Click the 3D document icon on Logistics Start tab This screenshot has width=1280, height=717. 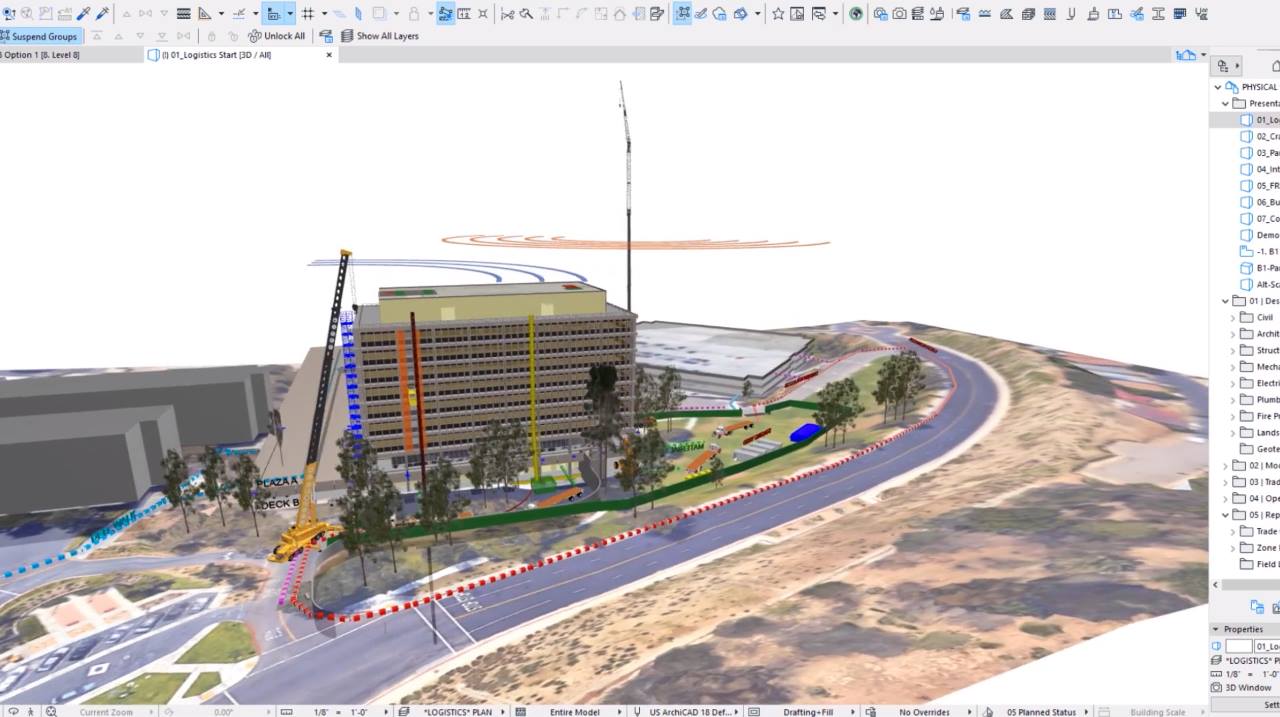pyautogui.click(x=152, y=55)
